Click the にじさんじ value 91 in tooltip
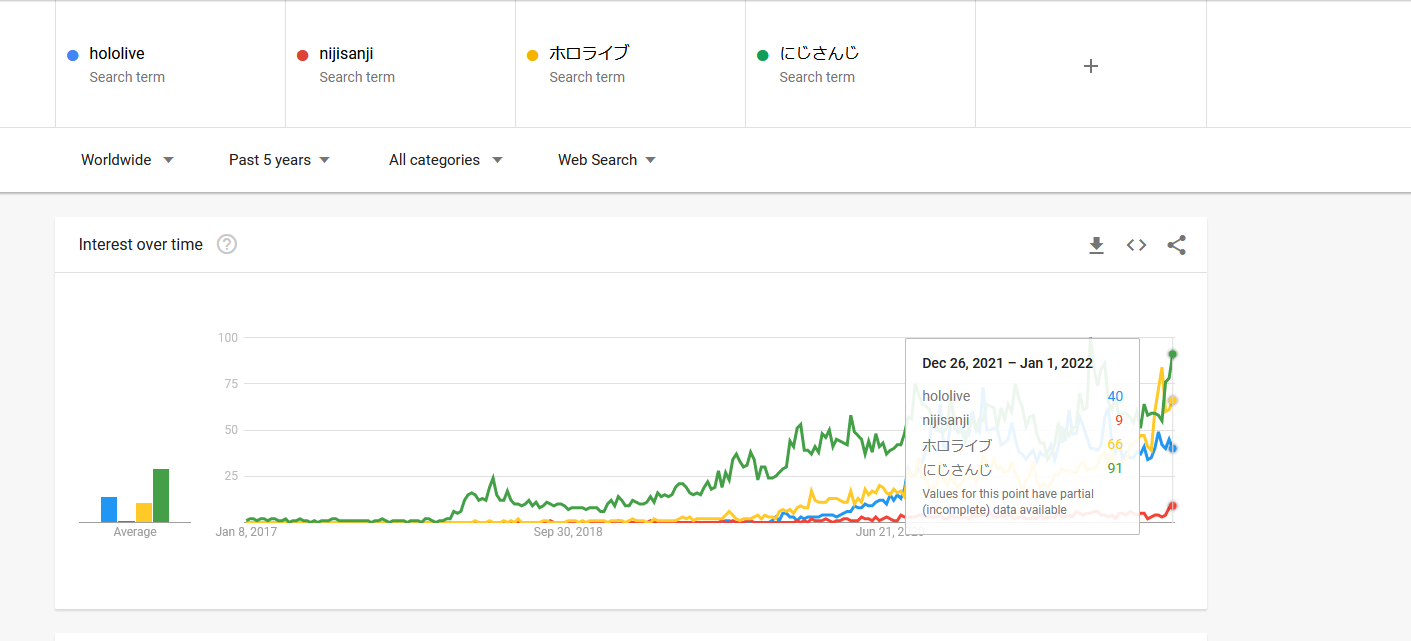Image resolution: width=1411 pixels, height=641 pixels. point(1115,468)
